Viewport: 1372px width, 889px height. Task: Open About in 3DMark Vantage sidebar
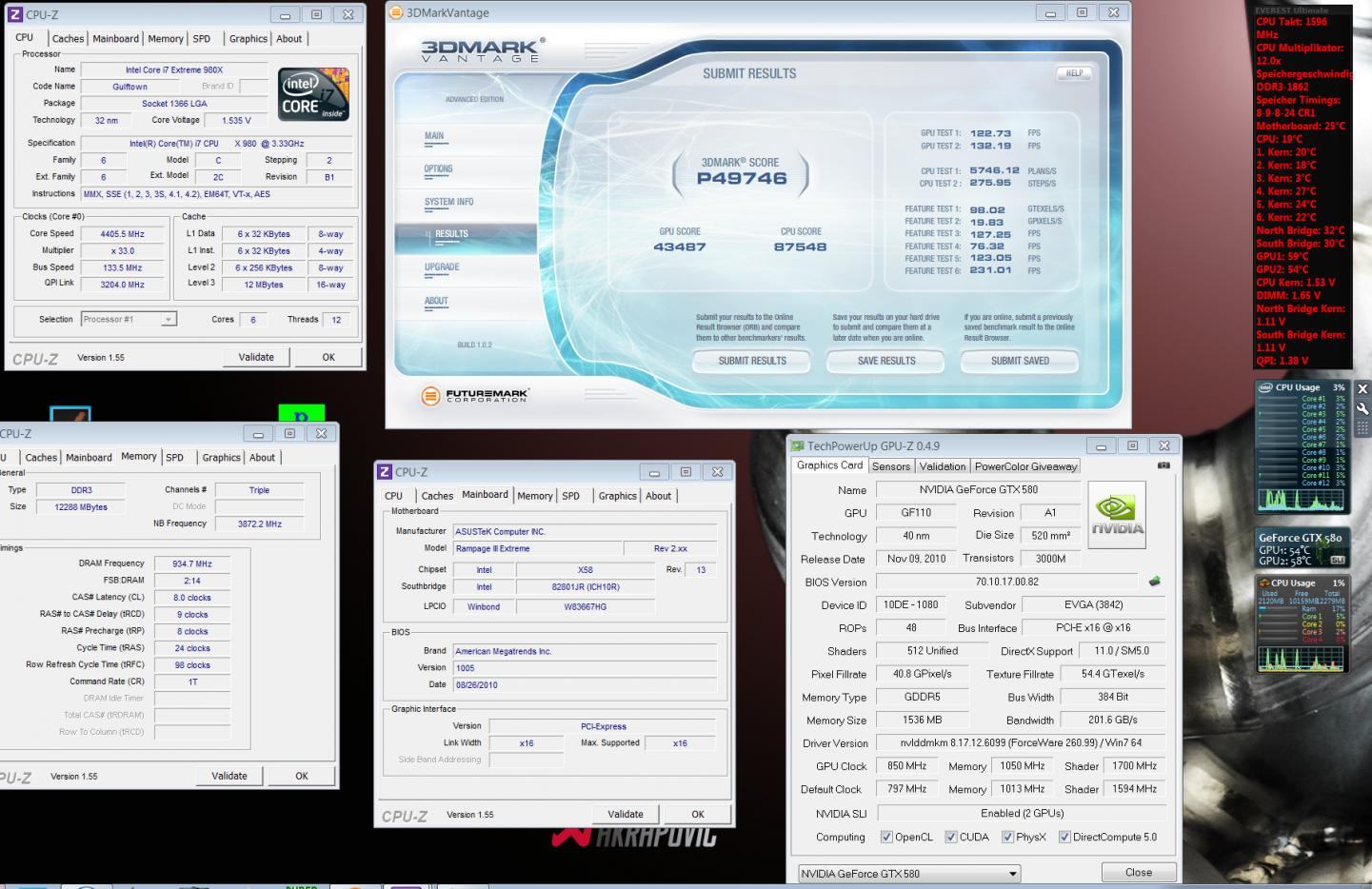click(436, 301)
